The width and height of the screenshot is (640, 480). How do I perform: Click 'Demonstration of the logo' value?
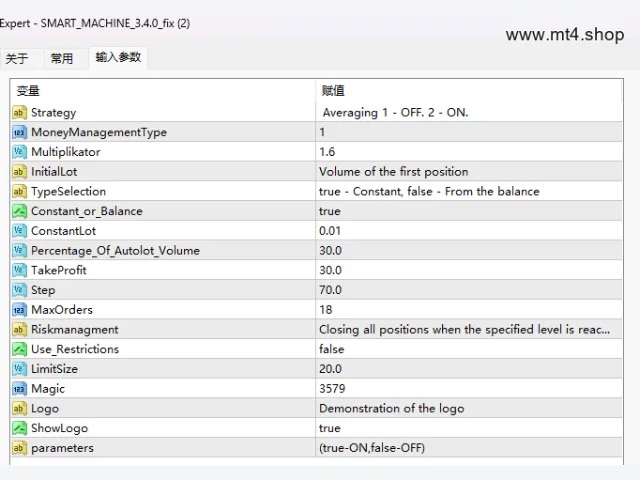click(391, 409)
